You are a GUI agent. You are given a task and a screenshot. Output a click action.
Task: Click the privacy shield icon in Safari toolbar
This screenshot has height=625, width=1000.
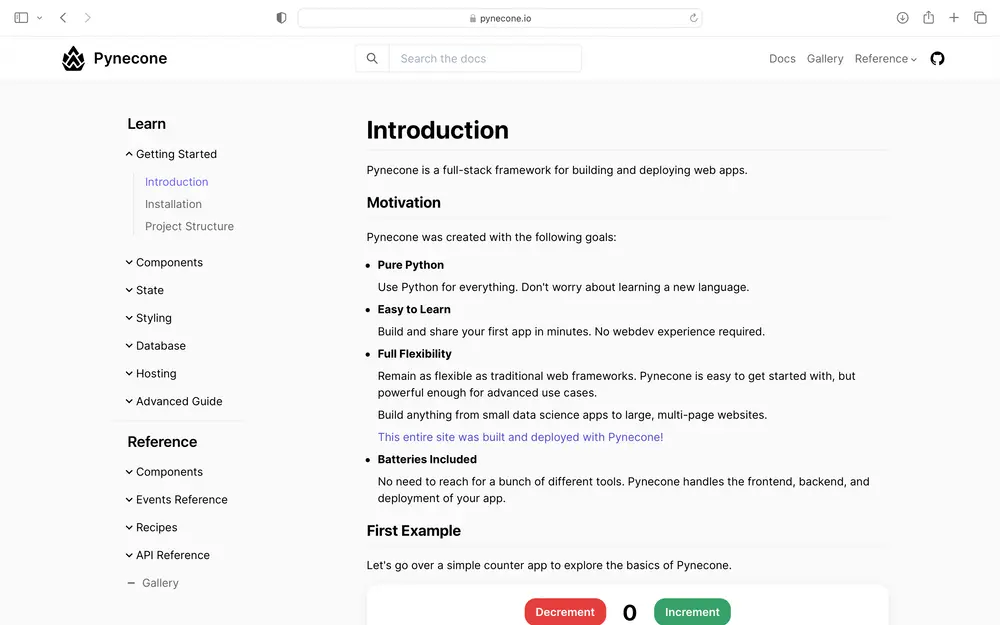pyautogui.click(x=281, y=16)
